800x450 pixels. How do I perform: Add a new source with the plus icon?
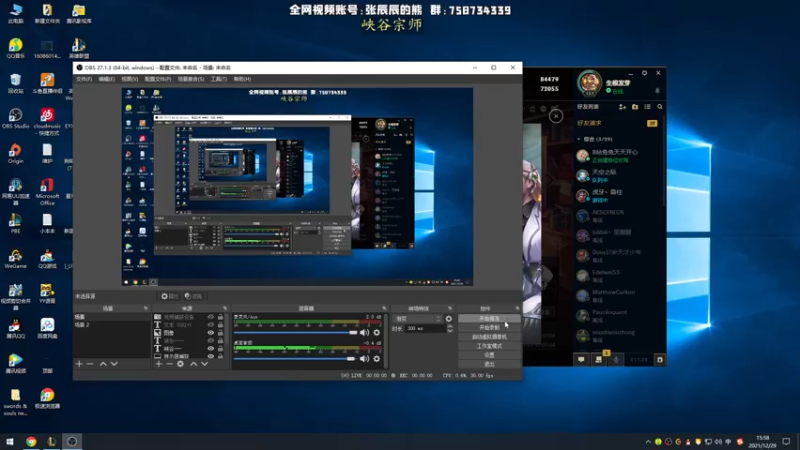tap(159, 364)
